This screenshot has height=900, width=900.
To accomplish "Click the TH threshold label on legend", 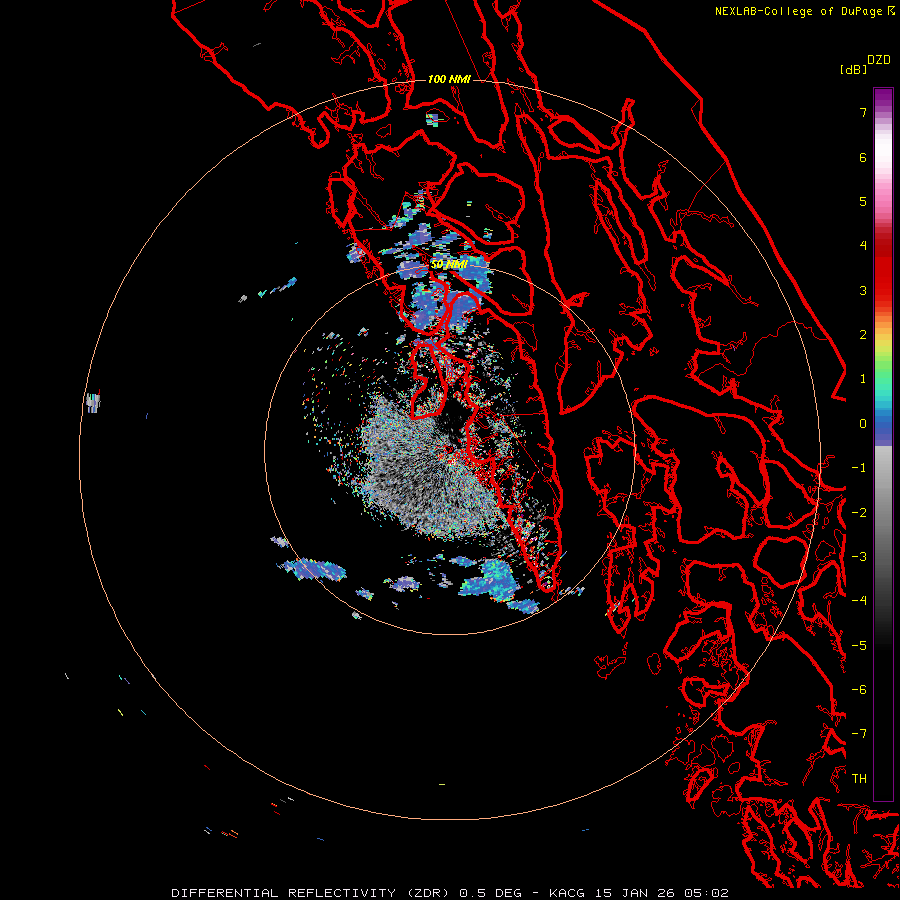I will (859, 779).
